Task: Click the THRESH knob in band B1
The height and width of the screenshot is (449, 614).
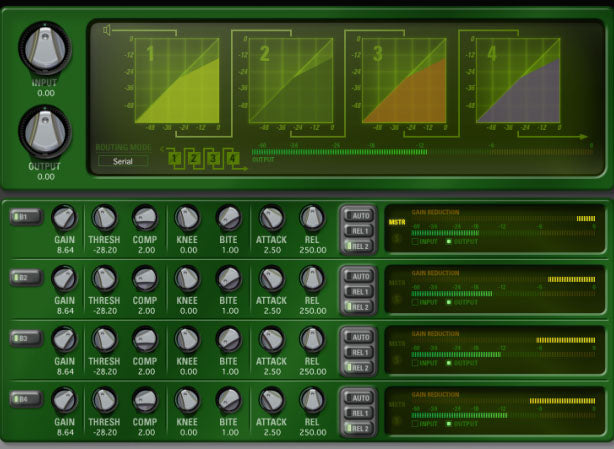Action: (x=104, y=217)
